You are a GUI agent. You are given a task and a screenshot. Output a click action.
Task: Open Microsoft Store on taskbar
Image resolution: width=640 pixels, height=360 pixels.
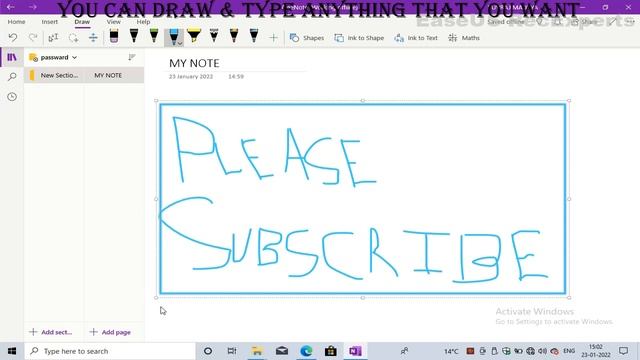pyautogui.click(x=331, y=351)
